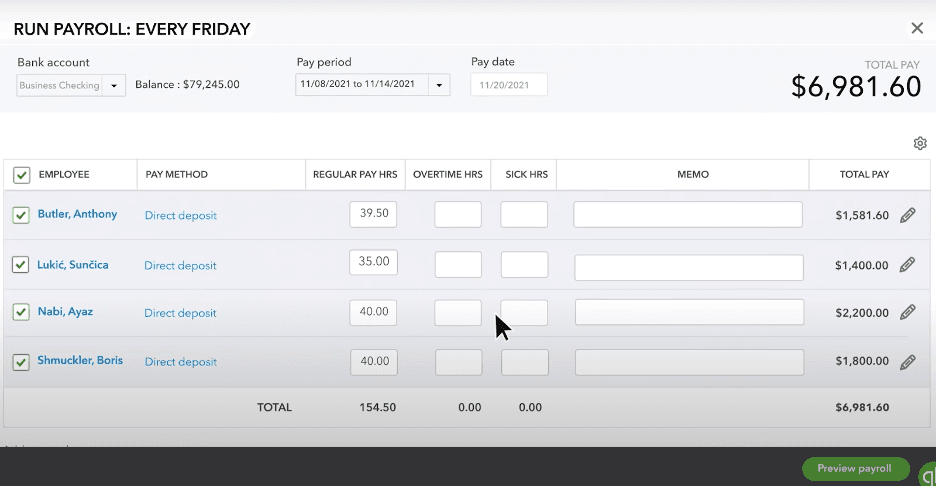Click the SICK HRS column header
Image resolution: width=936 pixels, height=486 pixels.
pyautogui.click(x=526, y=174)
